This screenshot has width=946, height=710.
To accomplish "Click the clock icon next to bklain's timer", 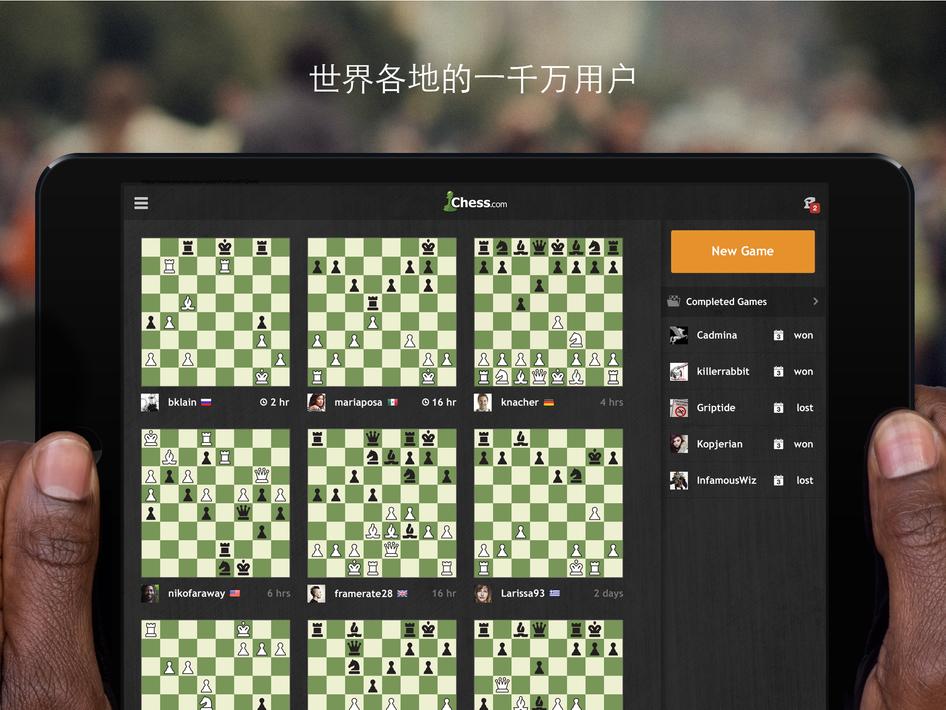I will coord(263,402).
